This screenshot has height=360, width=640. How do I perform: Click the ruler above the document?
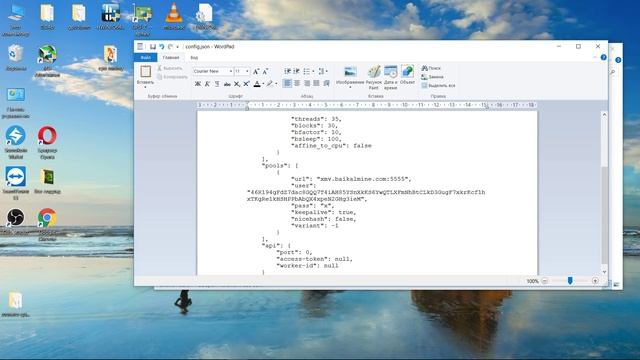click(x=367, y=105)
